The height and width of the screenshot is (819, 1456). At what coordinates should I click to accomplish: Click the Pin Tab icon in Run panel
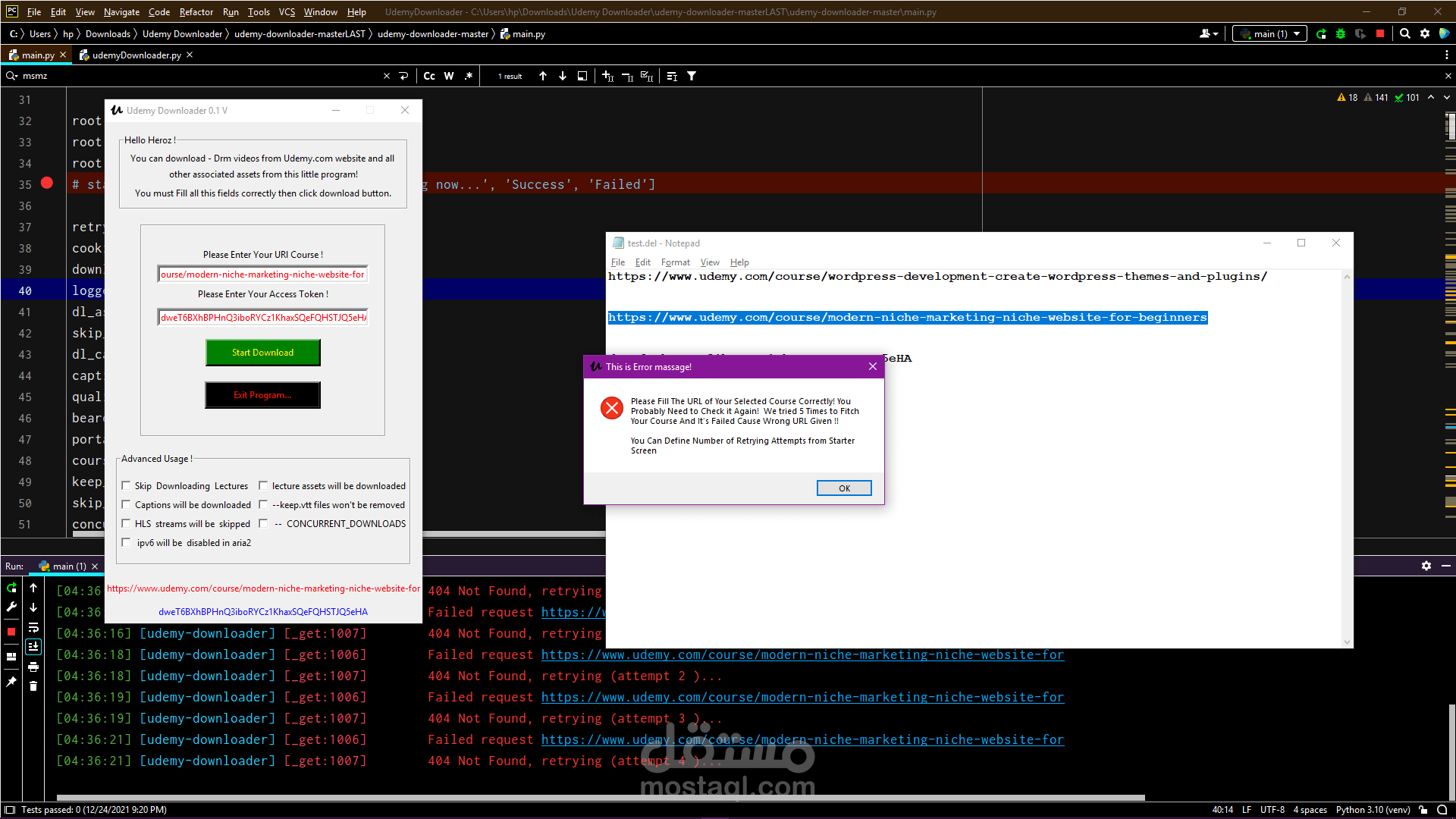tap(11, 682)
